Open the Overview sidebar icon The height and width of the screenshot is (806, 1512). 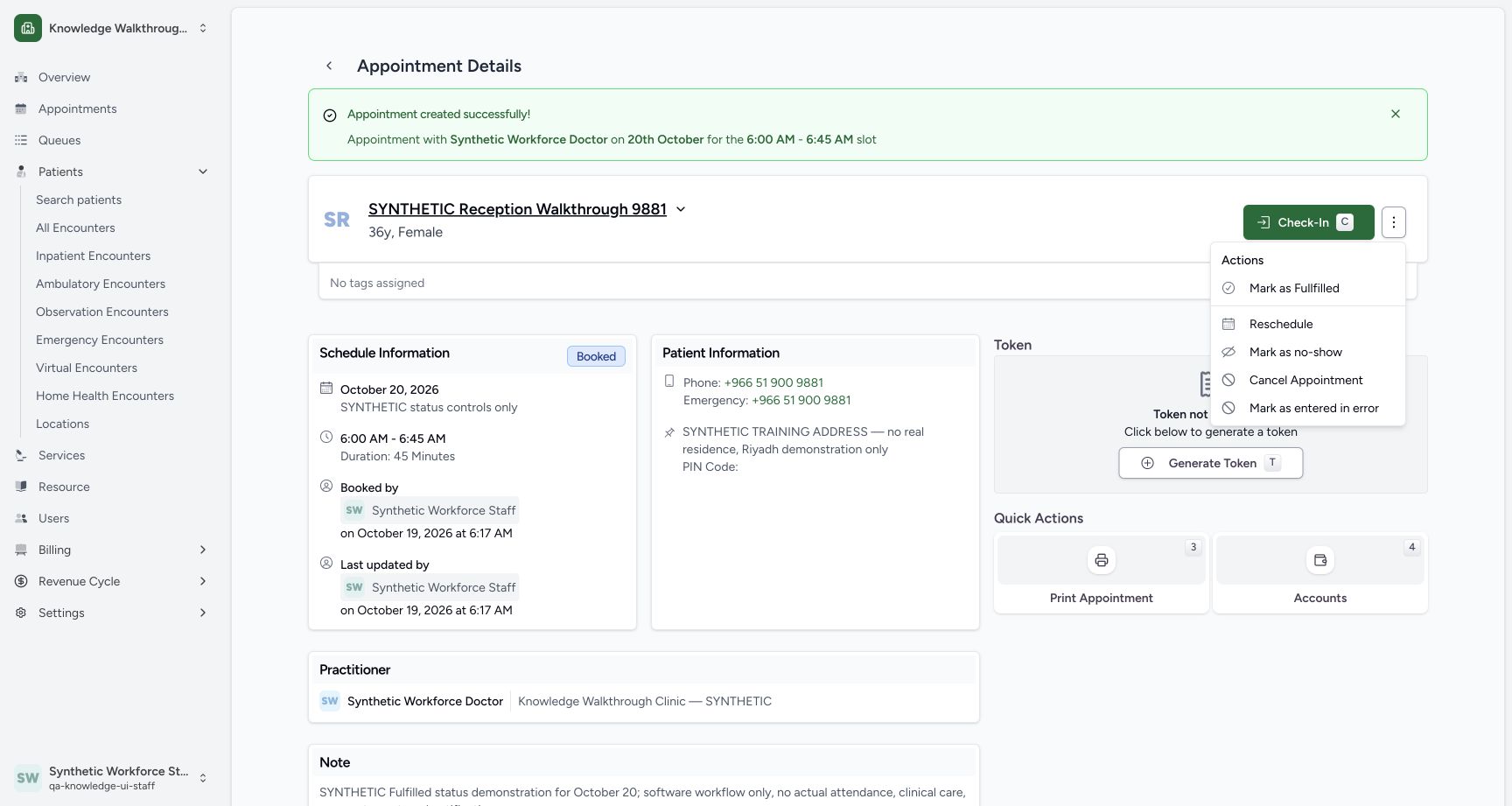pyautogui.click(x=21, y=77)
